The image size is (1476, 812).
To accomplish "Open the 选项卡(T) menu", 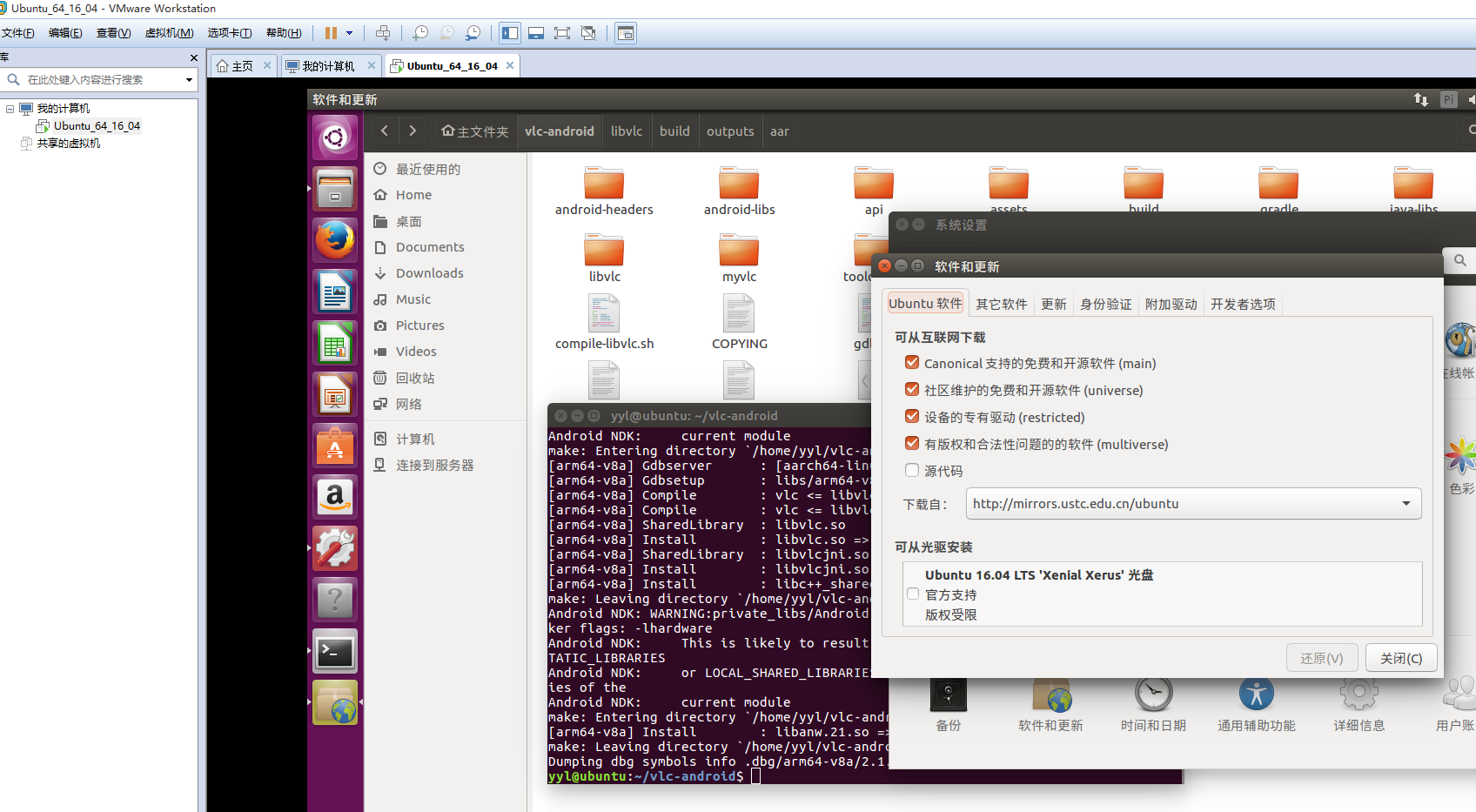I will pos(229,33).
